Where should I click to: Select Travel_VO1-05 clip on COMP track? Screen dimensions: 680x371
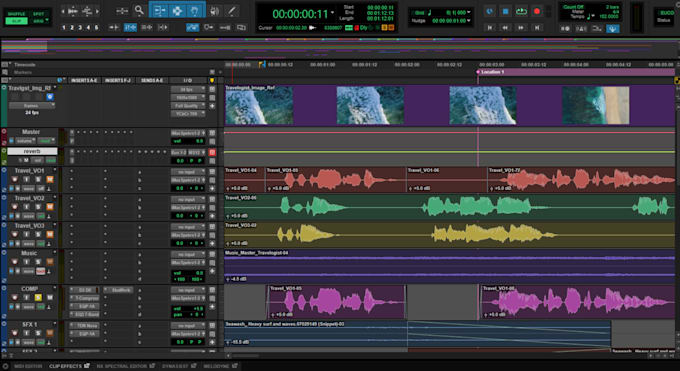click(336, 302)
